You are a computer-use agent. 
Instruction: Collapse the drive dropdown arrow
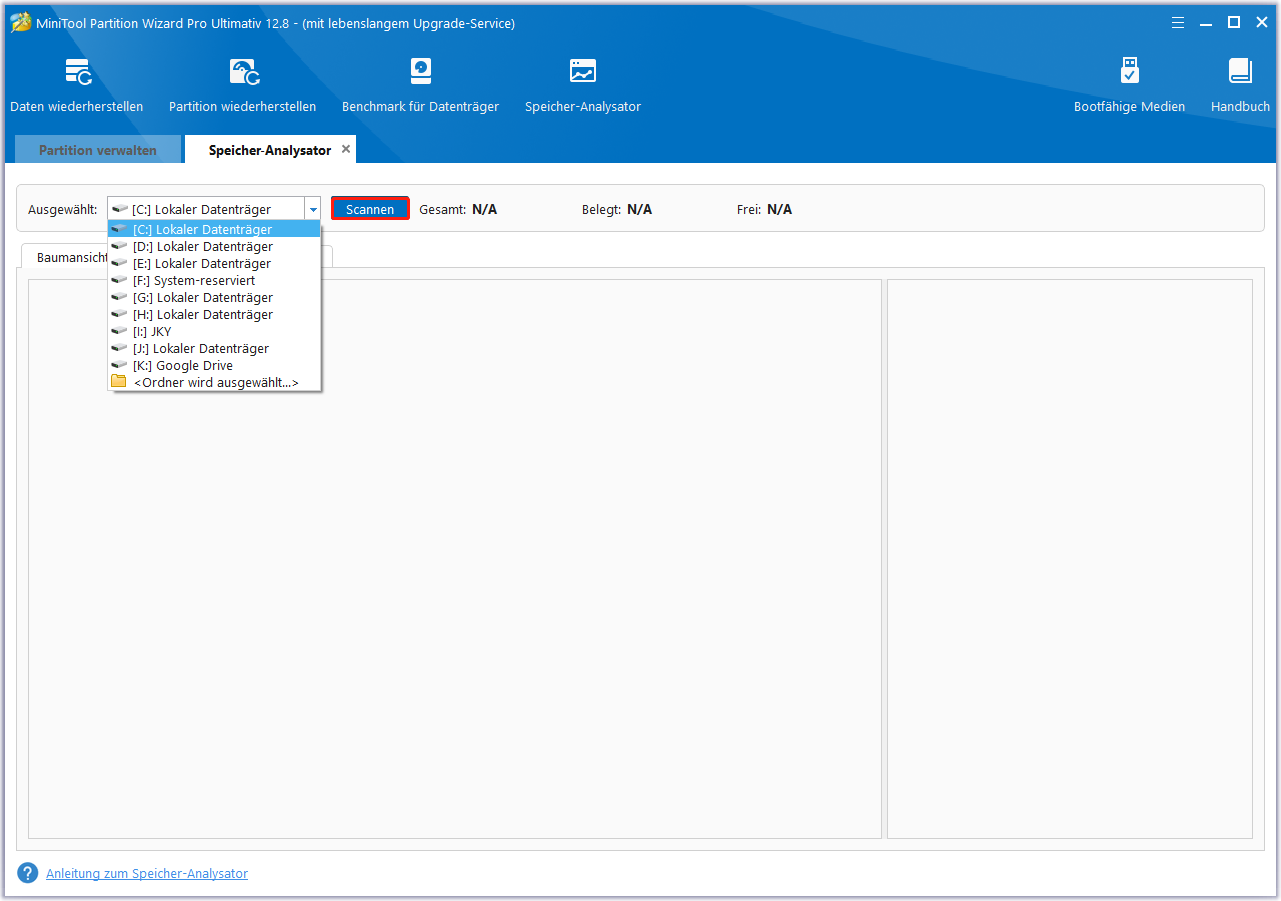tap(313, 209)
